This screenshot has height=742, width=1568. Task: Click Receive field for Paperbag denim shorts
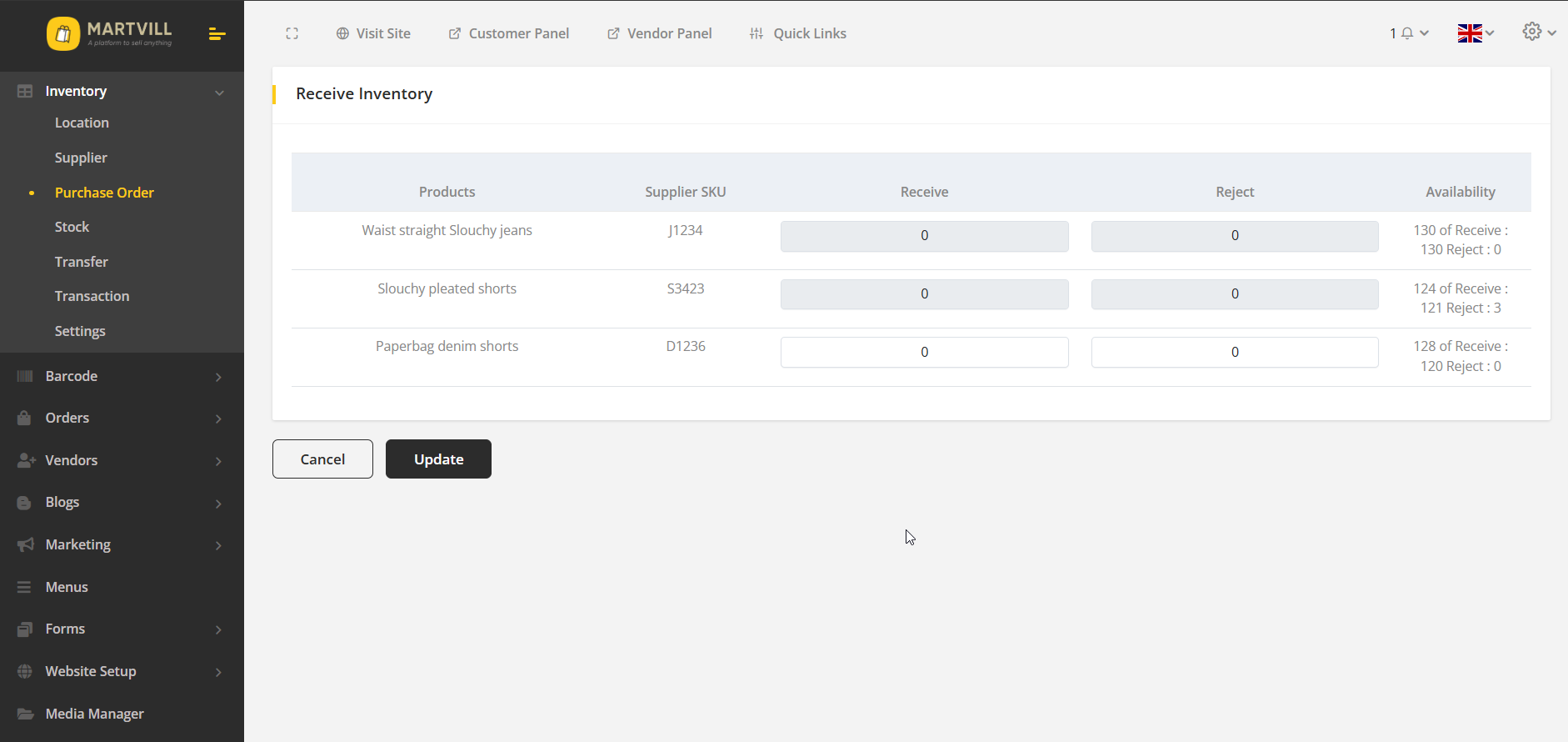[x=924, y=352]
